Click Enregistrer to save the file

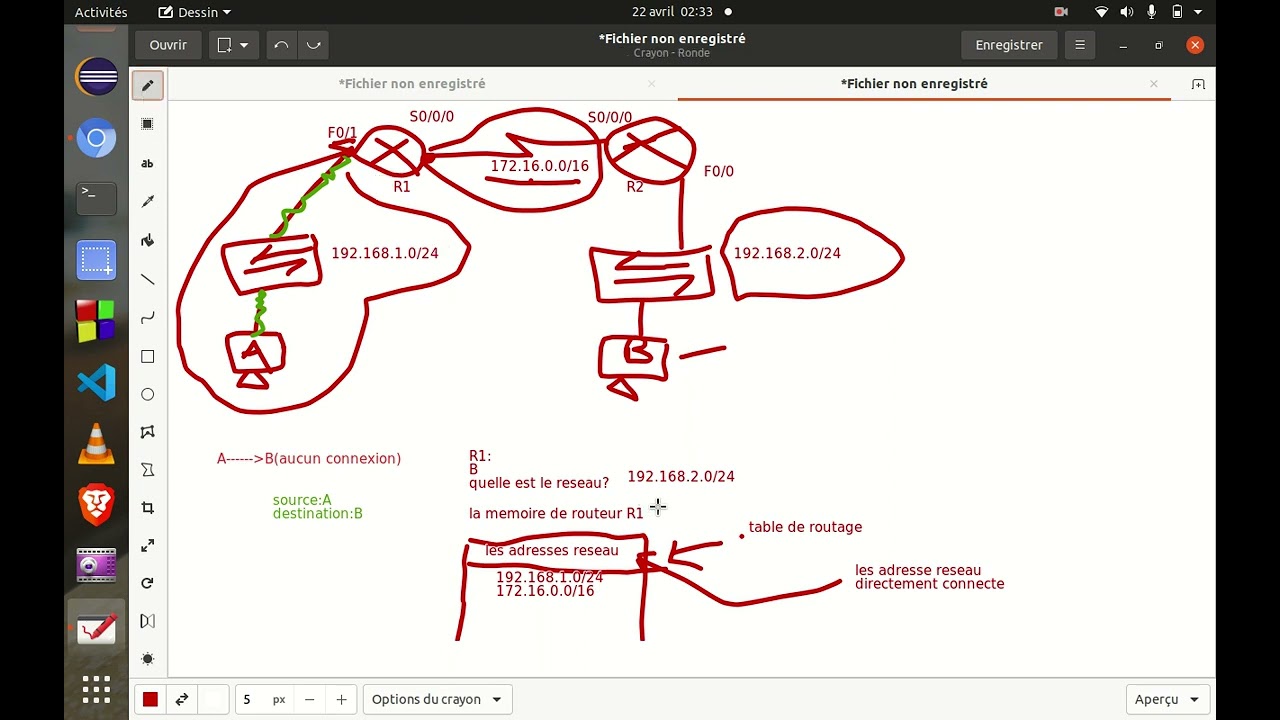point(1009,45)
